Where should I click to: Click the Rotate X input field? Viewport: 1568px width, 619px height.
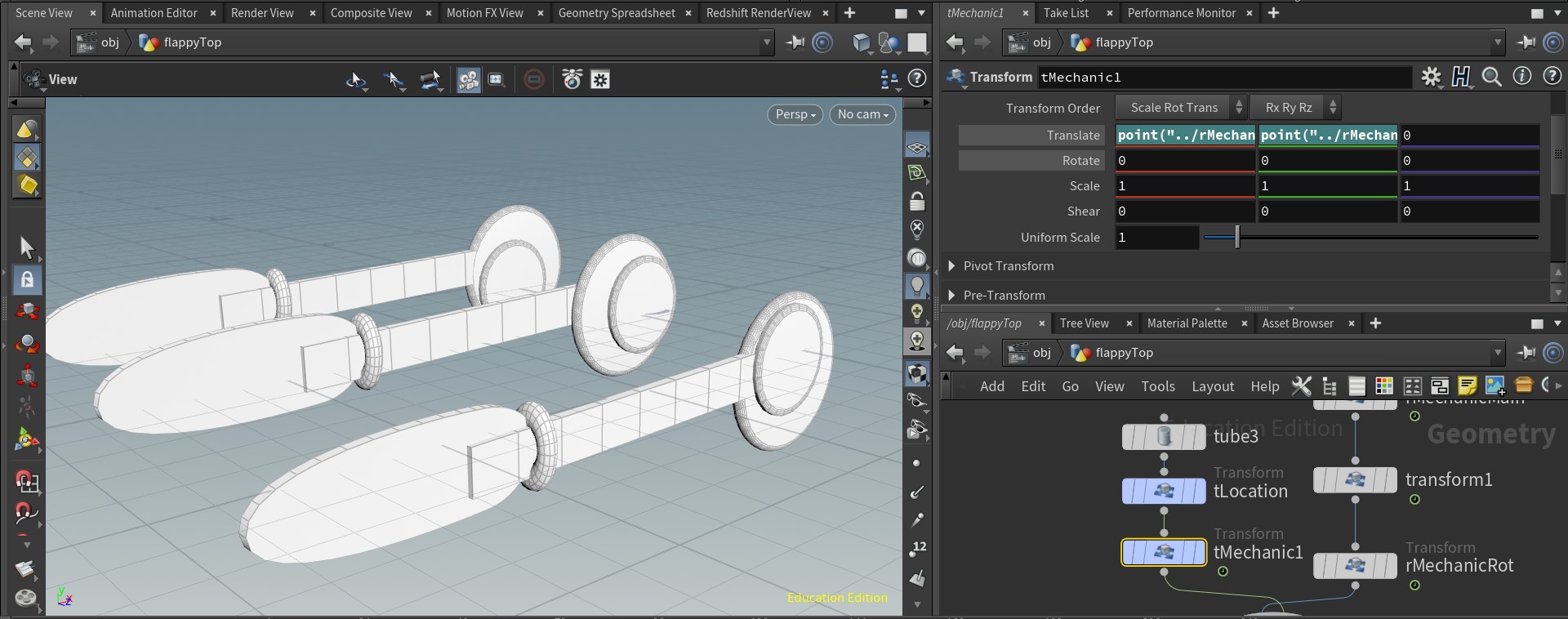[1184, 161]
